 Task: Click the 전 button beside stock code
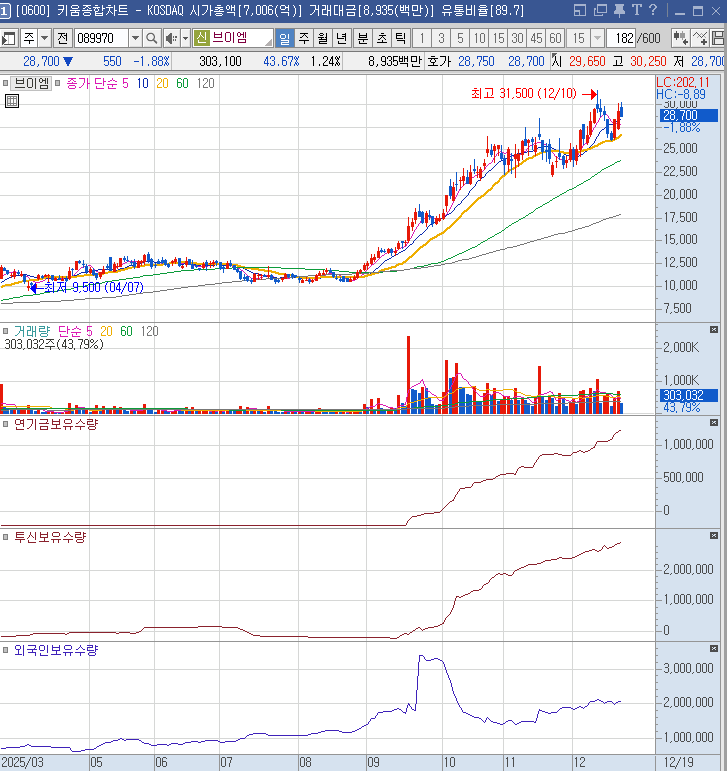(x=62, y=38)
